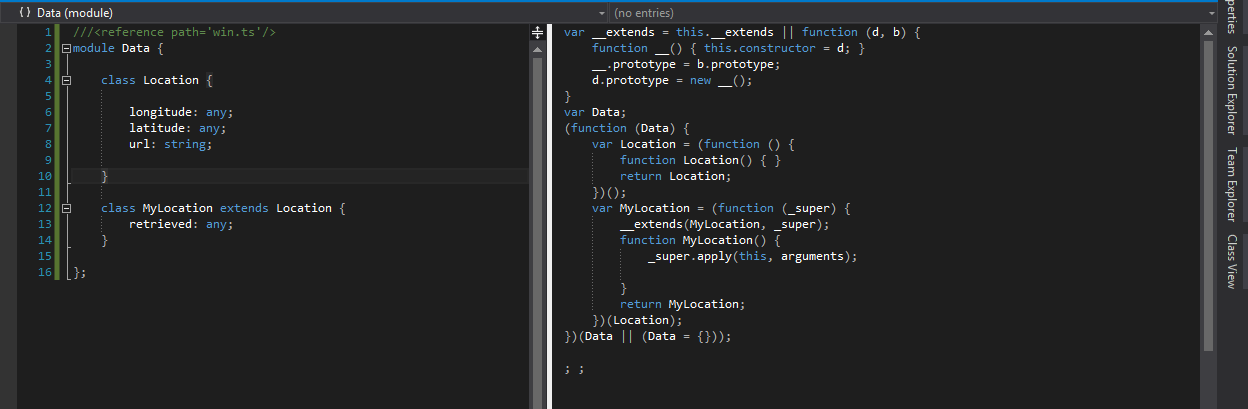The image size is (1248, 409).
Task: Click the '_super.apply(this, arguments);' line
Action: [x=753, y=256]
